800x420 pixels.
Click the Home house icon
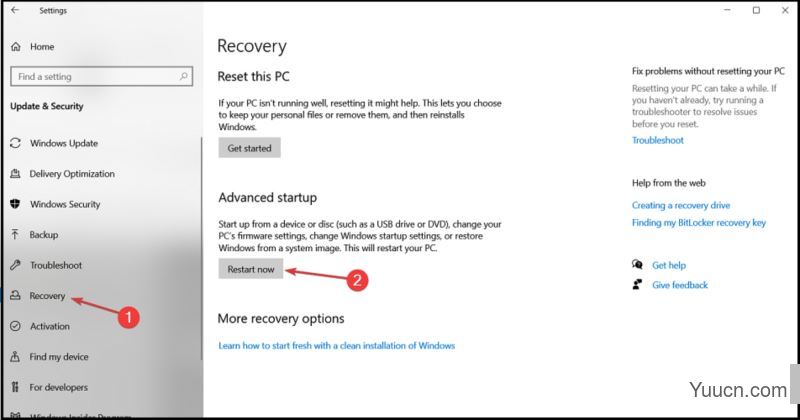16,46
